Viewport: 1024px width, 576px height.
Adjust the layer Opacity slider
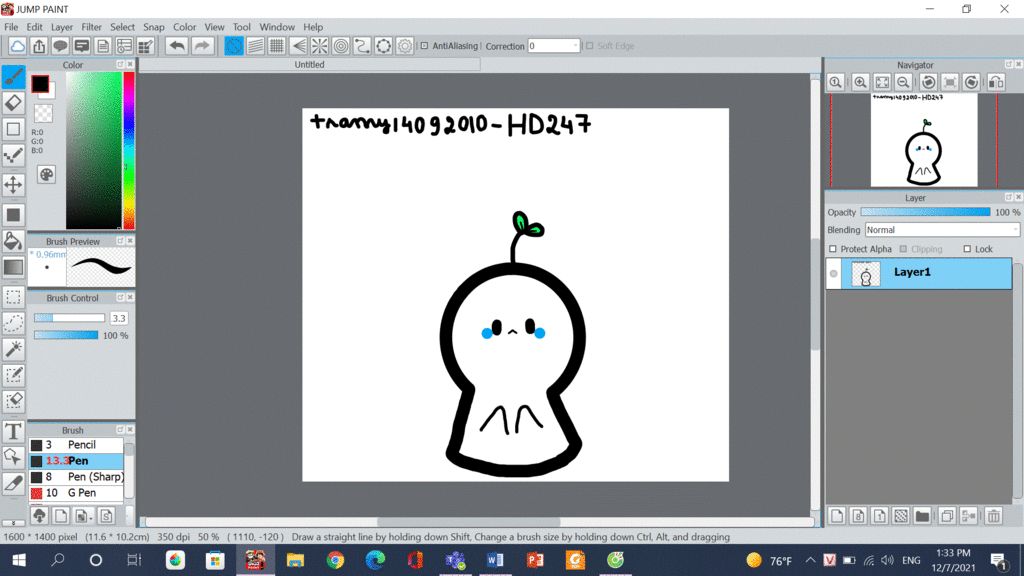pos(925,212)
